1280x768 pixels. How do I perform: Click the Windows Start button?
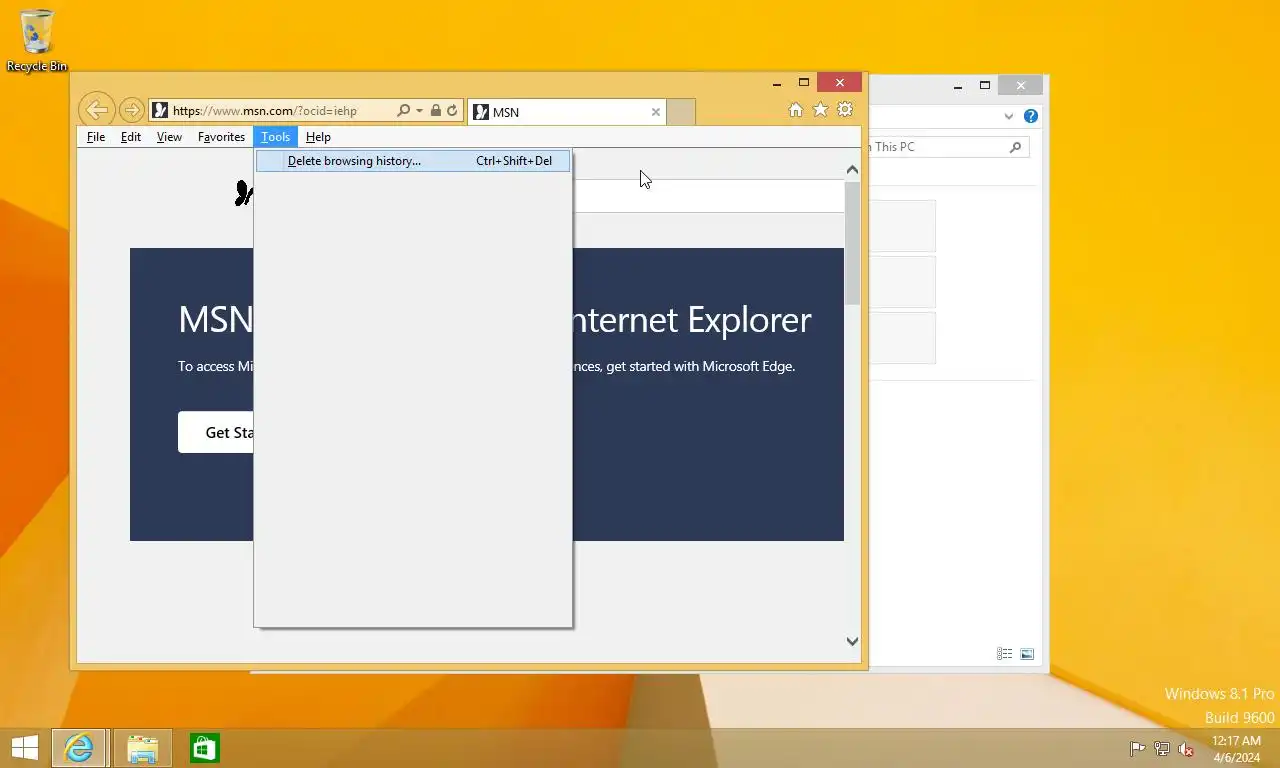(x=24, y=748)
